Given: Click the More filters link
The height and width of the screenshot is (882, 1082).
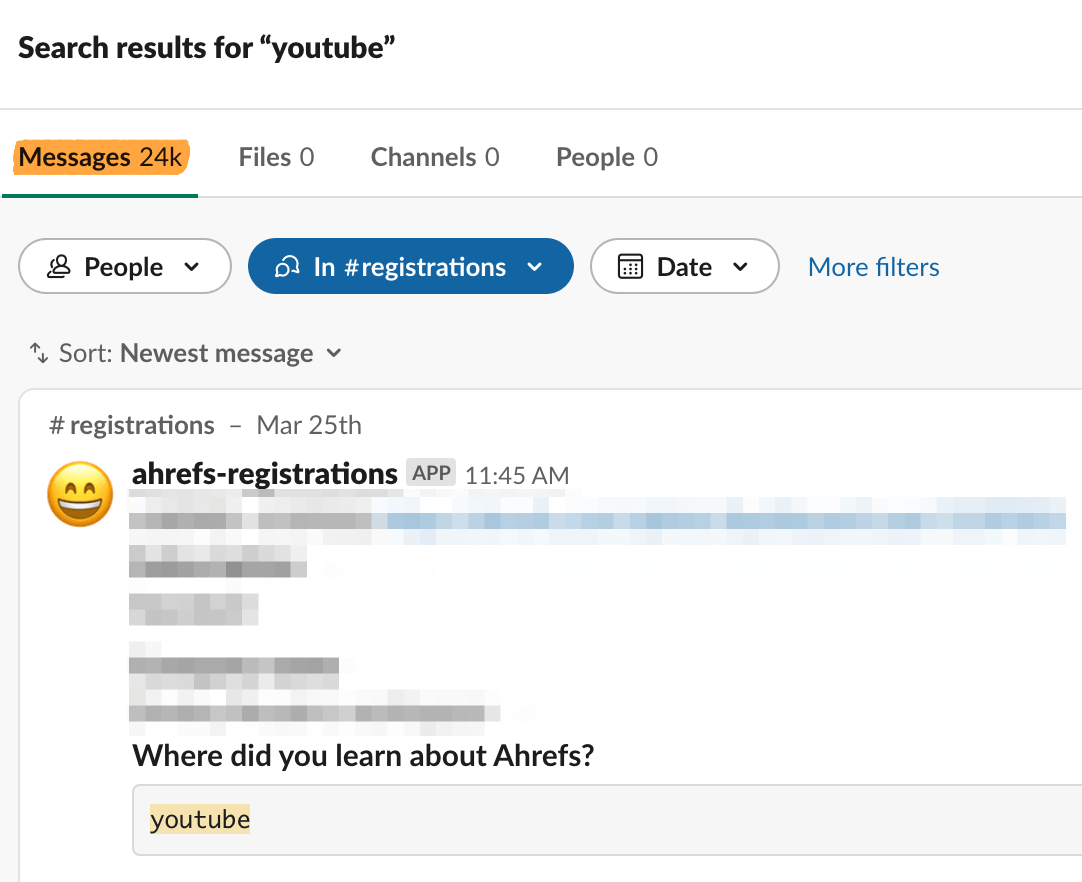Looking at the screenshot, I should (x=873, y=267).
